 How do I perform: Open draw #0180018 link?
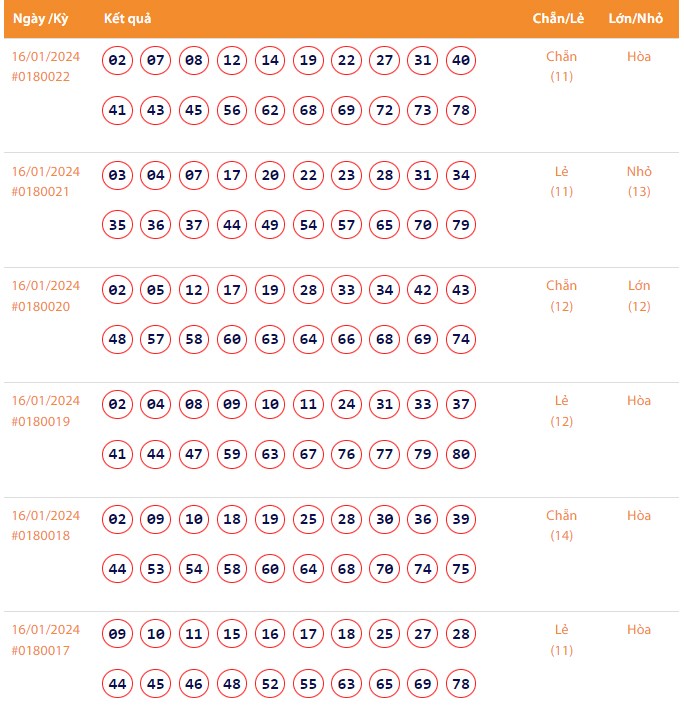41,537
